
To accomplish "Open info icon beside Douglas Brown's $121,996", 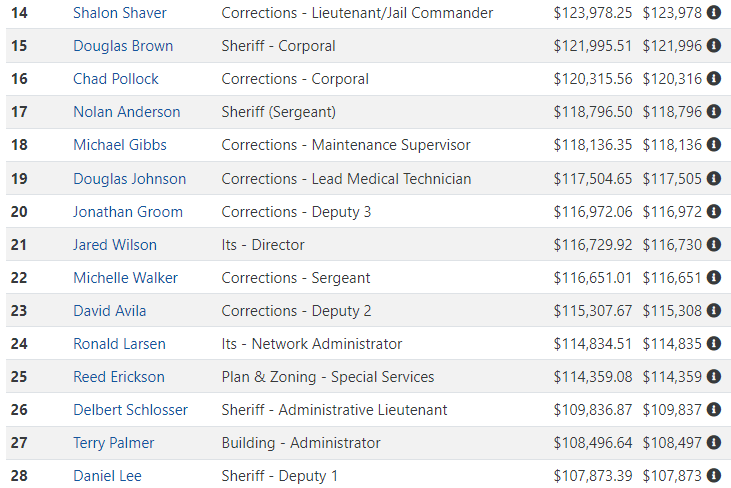I will click(x=714, y=46).
